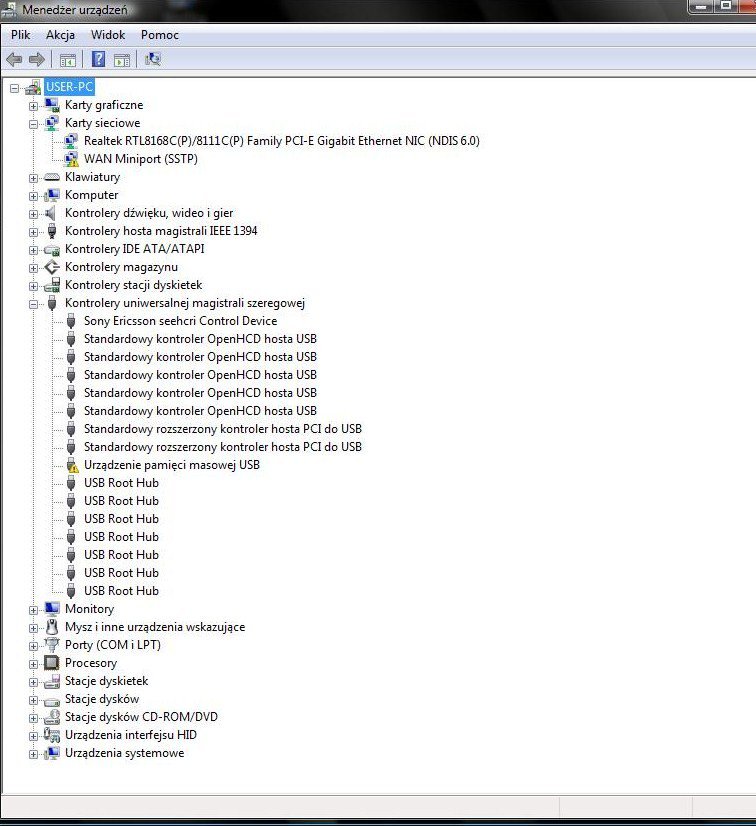Select the Komputer label
The image size is (756, 826).
click(92, 195)
